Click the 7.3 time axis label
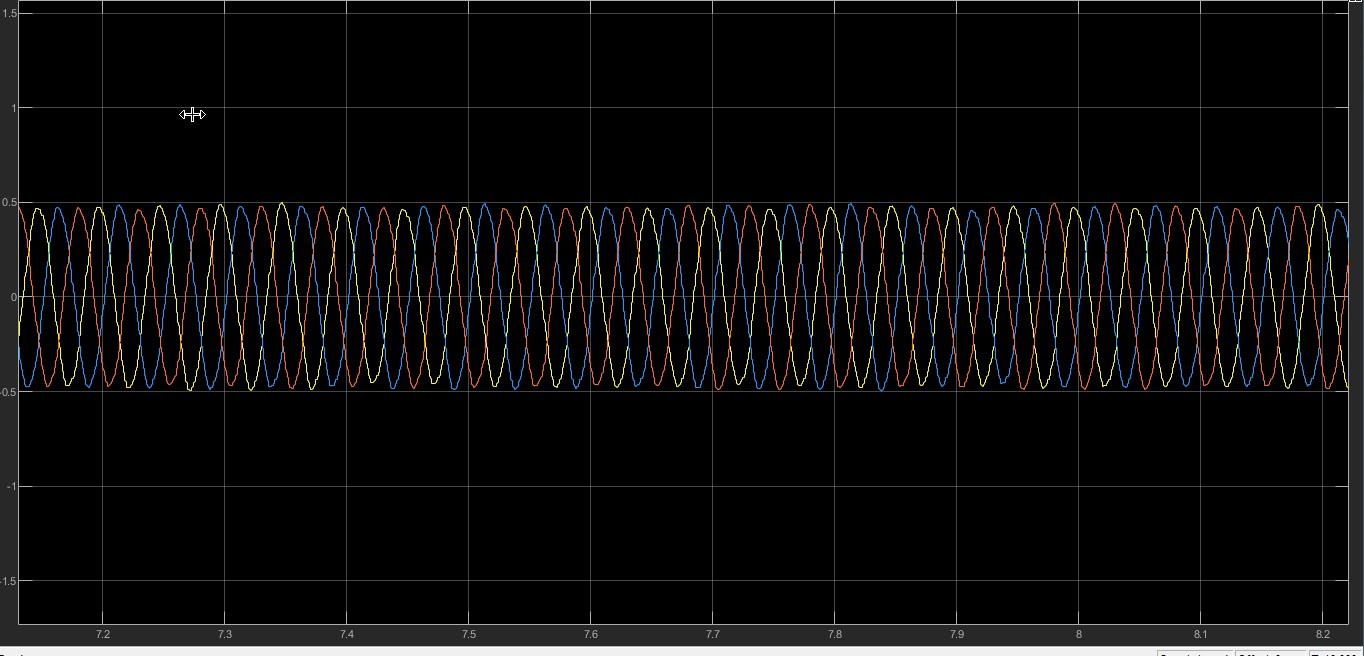Screen dimensions: 1364x656 pyautogui.click(x=224, y=634)
